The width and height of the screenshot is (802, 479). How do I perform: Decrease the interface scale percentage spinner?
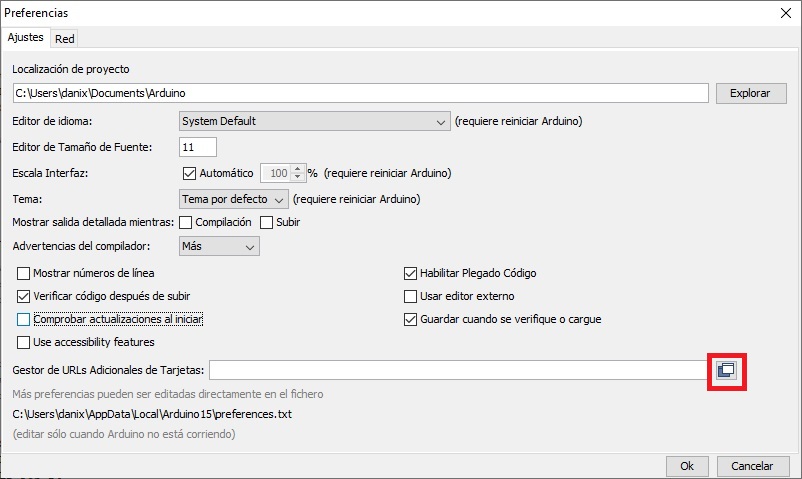tap(298, 177)
